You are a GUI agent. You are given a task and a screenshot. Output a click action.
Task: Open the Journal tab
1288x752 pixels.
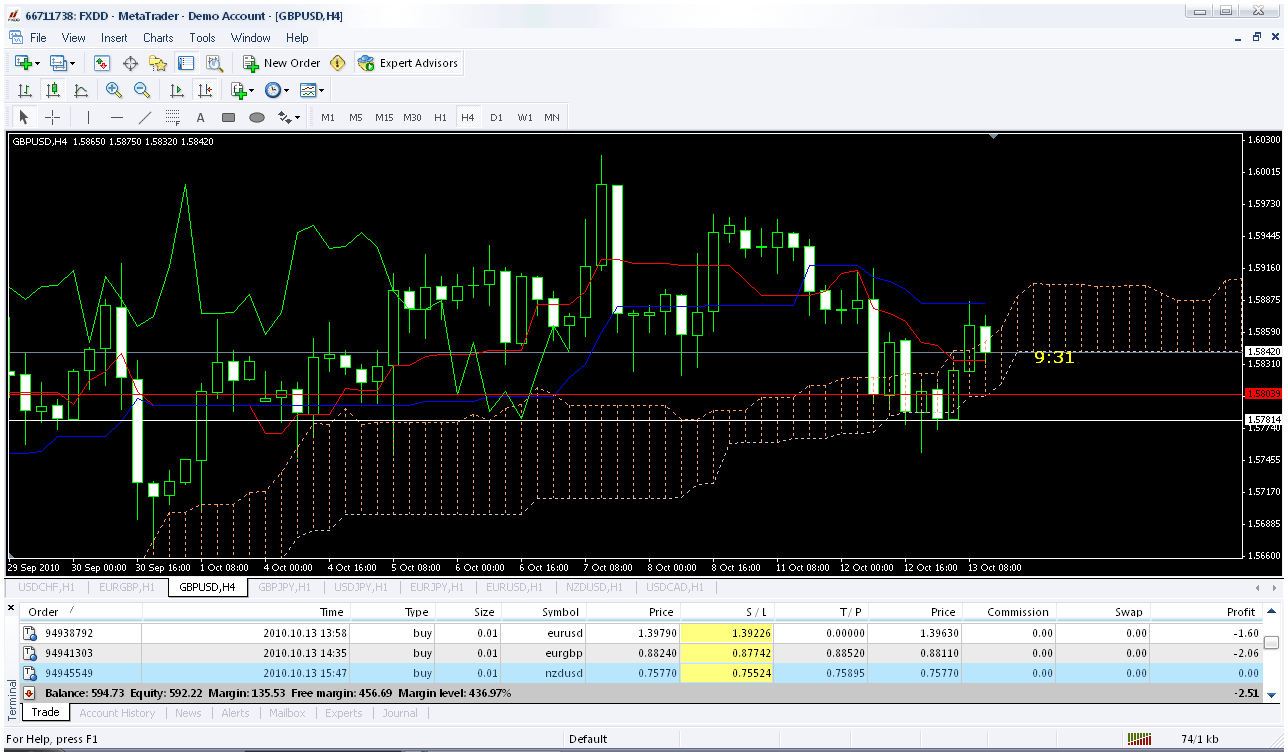tap(400, 713)
